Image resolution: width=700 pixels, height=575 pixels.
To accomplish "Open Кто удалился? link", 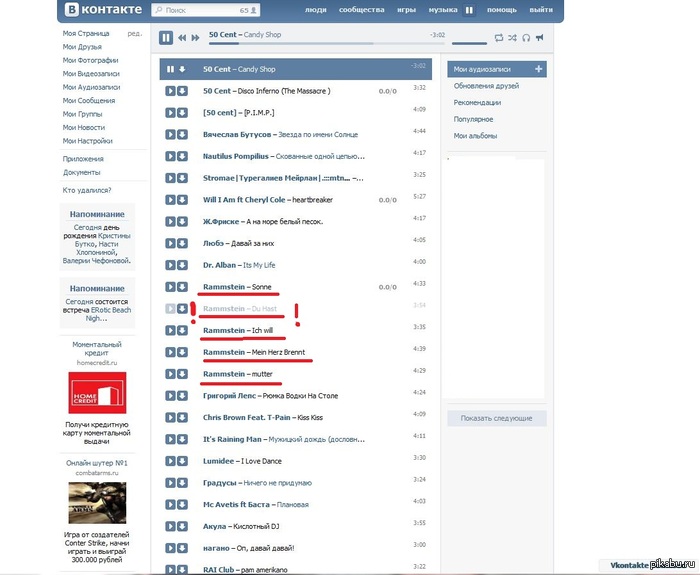I will click(87, 190).
